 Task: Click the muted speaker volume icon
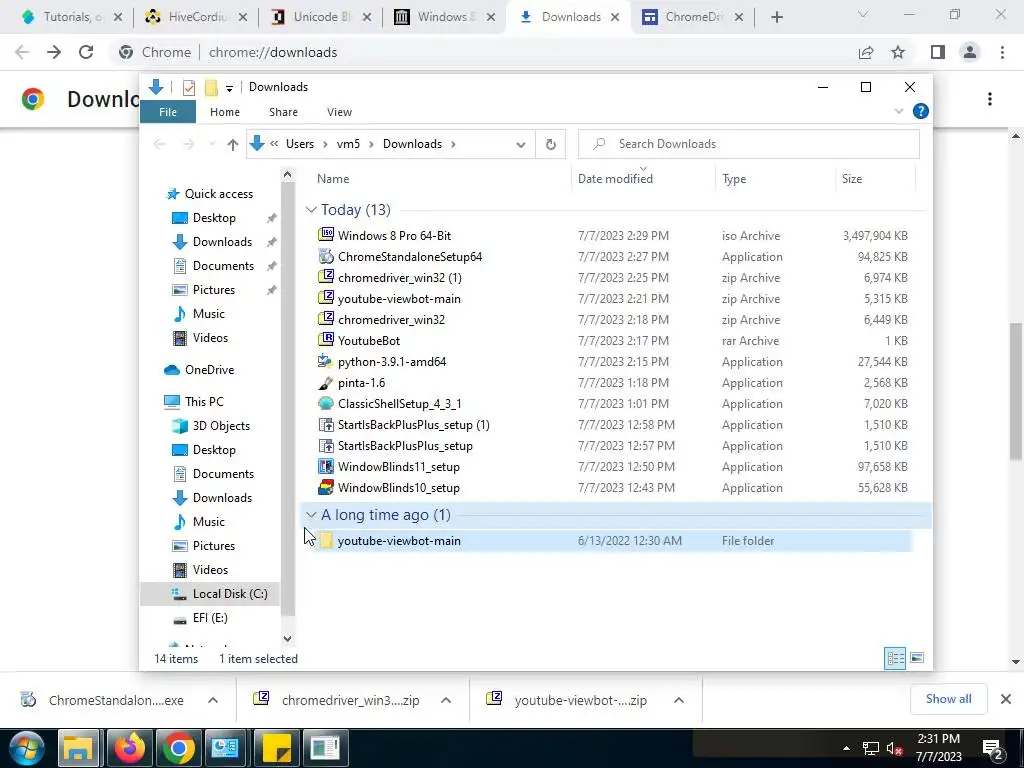(x=893, y=748)
